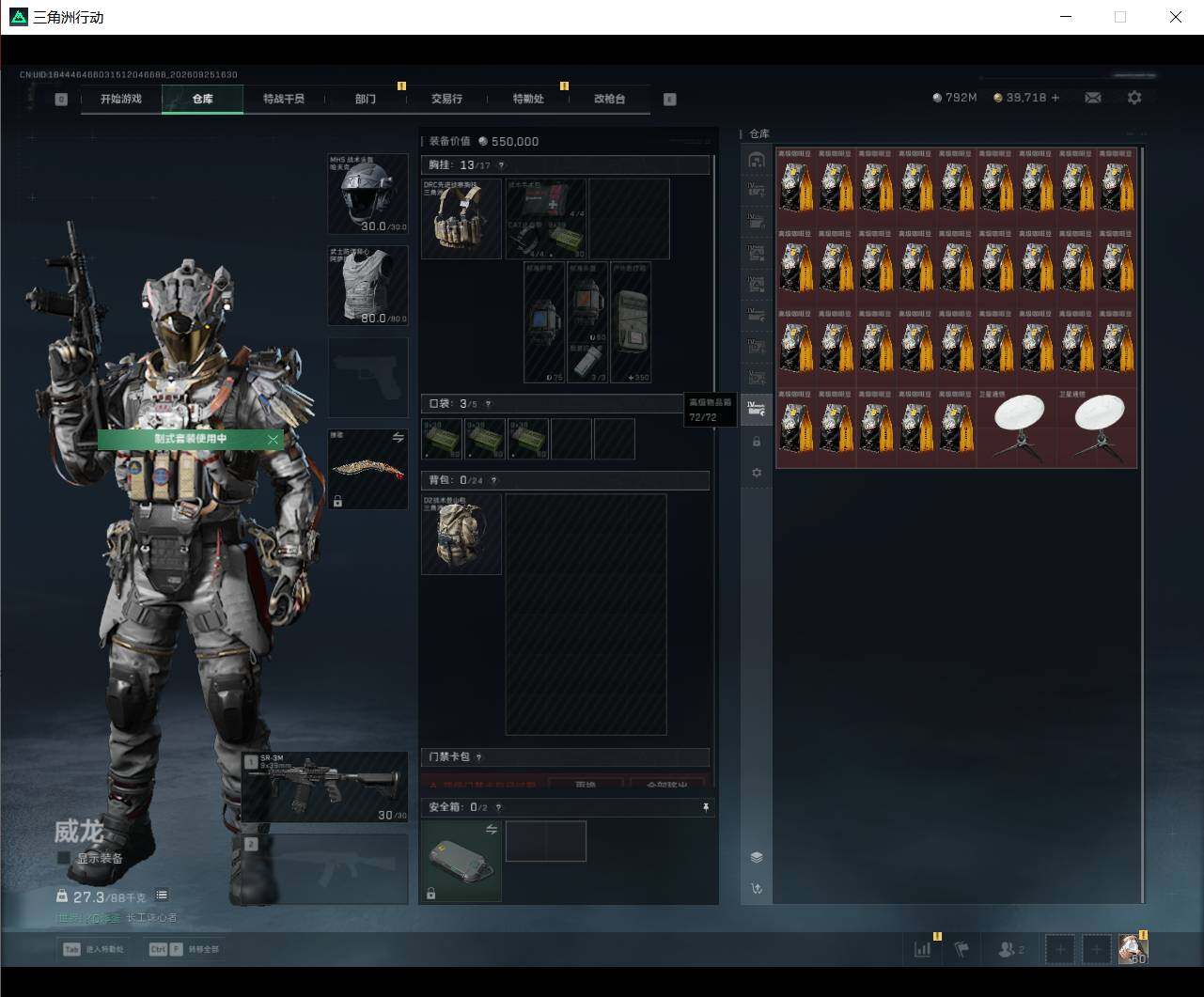
Task: Add currency with the plus beside 39,718
Action: tap(1055, 98)
